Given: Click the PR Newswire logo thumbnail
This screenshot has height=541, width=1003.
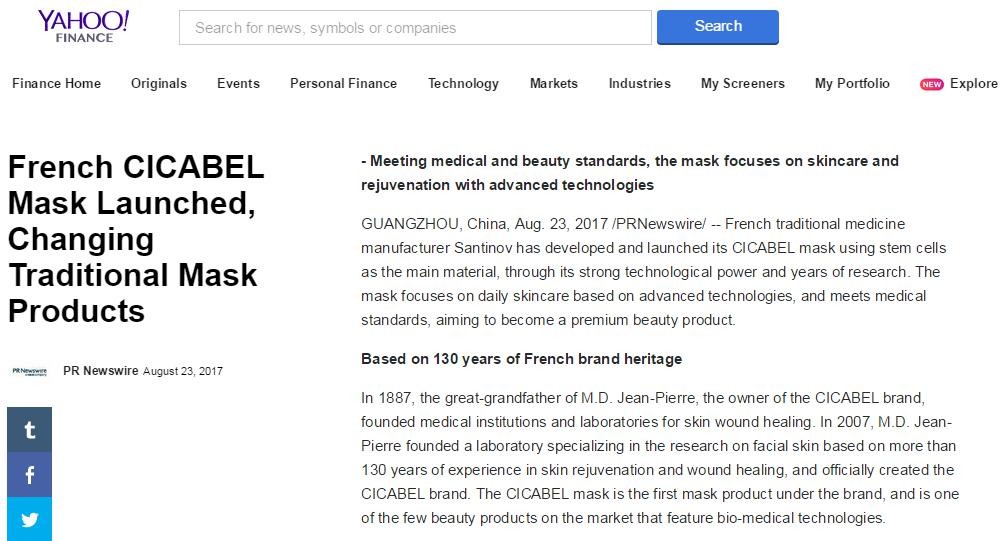Looking at the screenshot, I should [x=29, y=372].
